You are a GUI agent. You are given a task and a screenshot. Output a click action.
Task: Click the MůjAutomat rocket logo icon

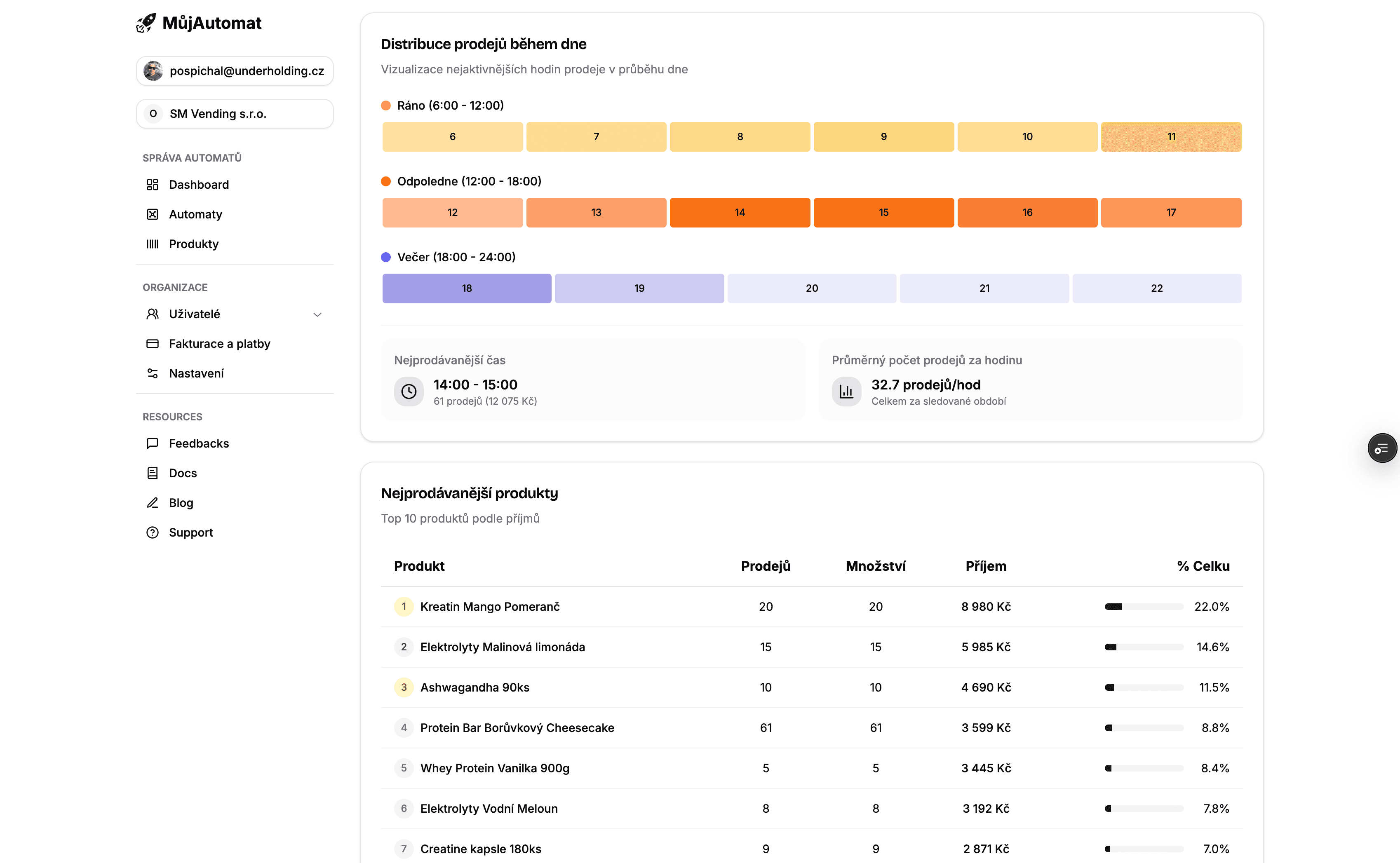[146, 23]
